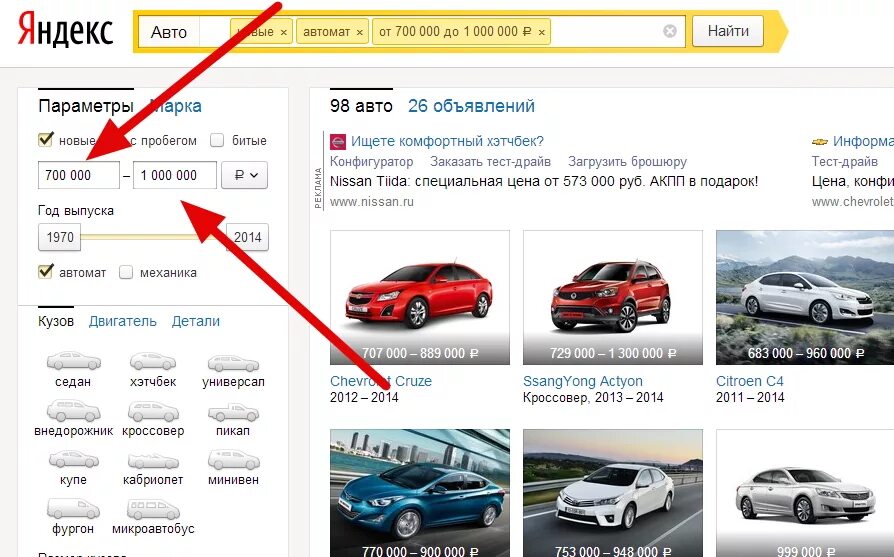The height and width of the screenshot is (557, 894).
Task: Switch to the Параметры tab
Action: coord(86,106)
